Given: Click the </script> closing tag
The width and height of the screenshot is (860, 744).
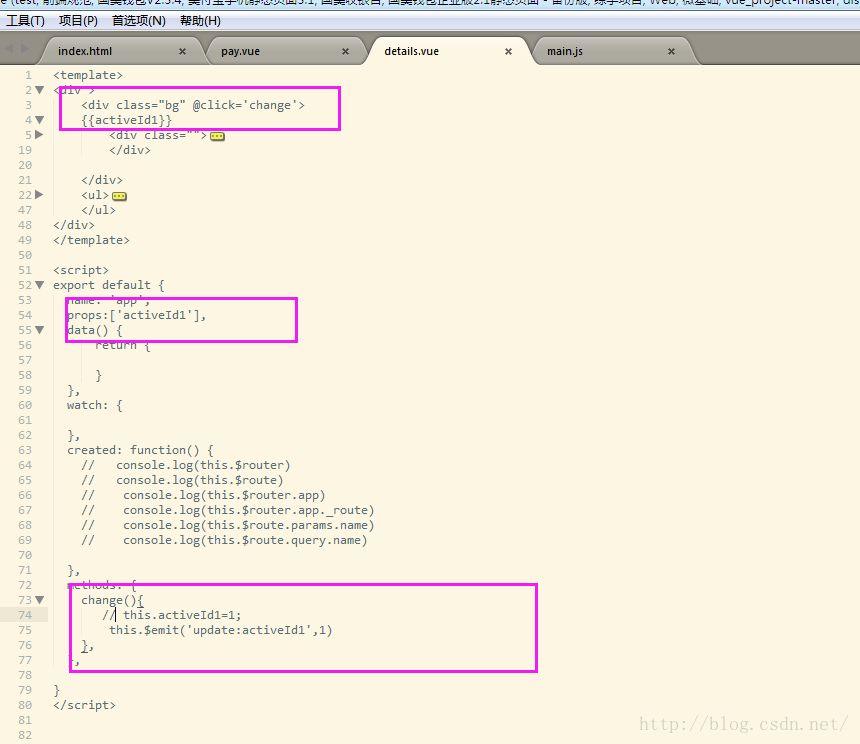Looking at the screenshot, I should (x=84, y=705).
